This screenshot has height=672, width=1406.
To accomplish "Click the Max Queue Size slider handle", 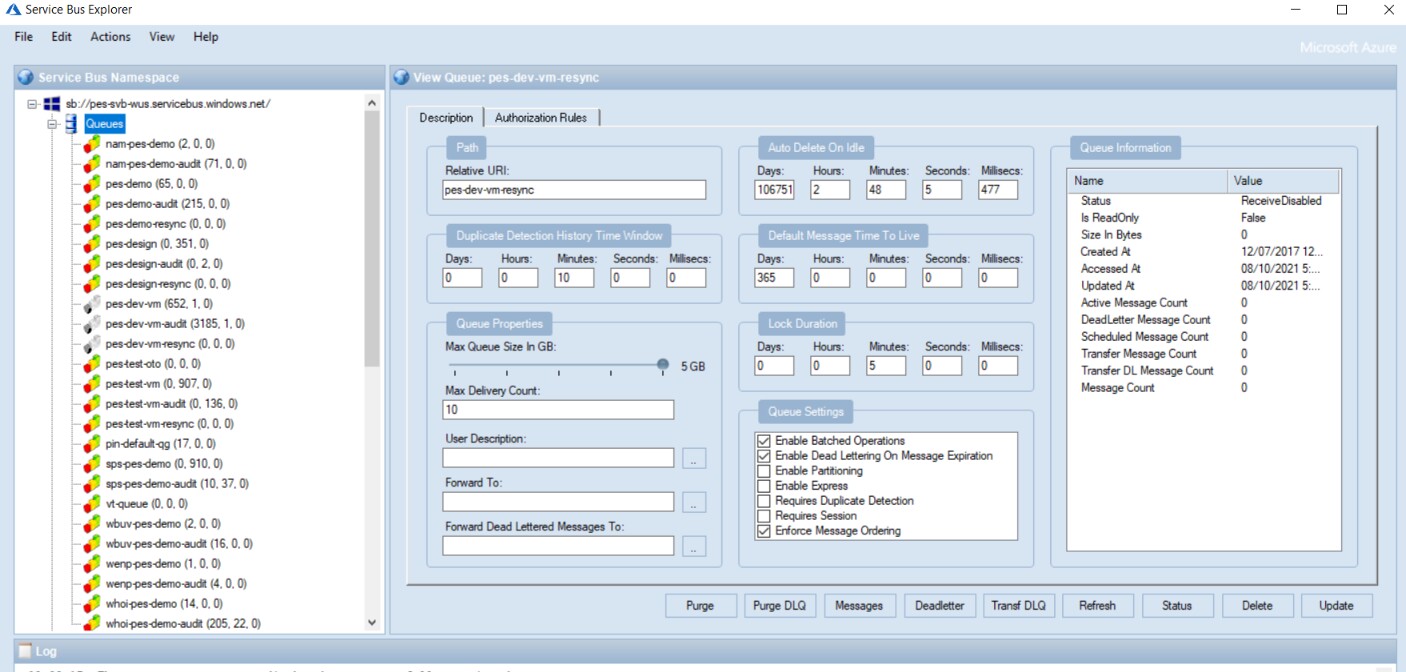I will (x=663, y=366).
